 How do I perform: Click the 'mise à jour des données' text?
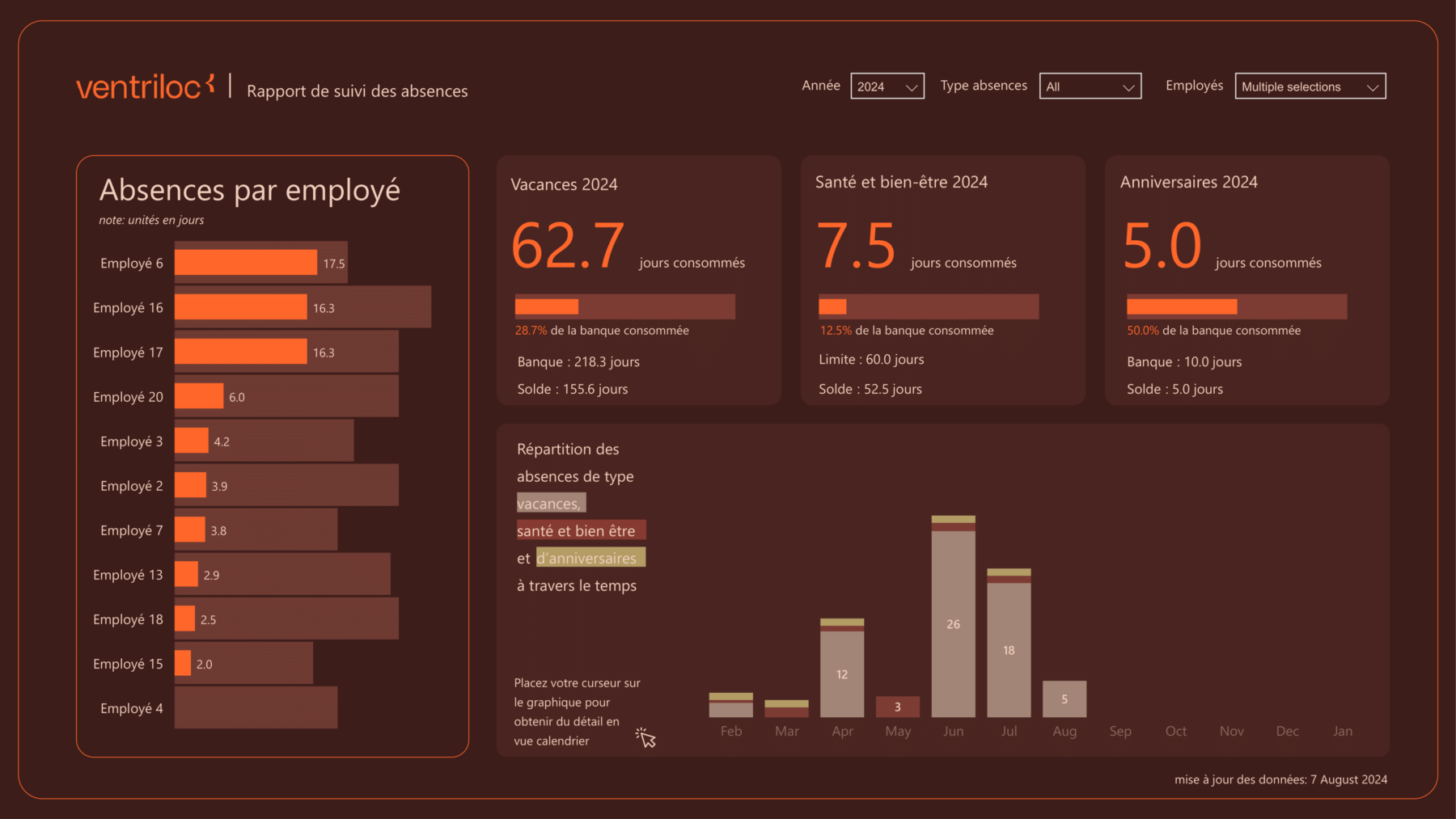1280,779
